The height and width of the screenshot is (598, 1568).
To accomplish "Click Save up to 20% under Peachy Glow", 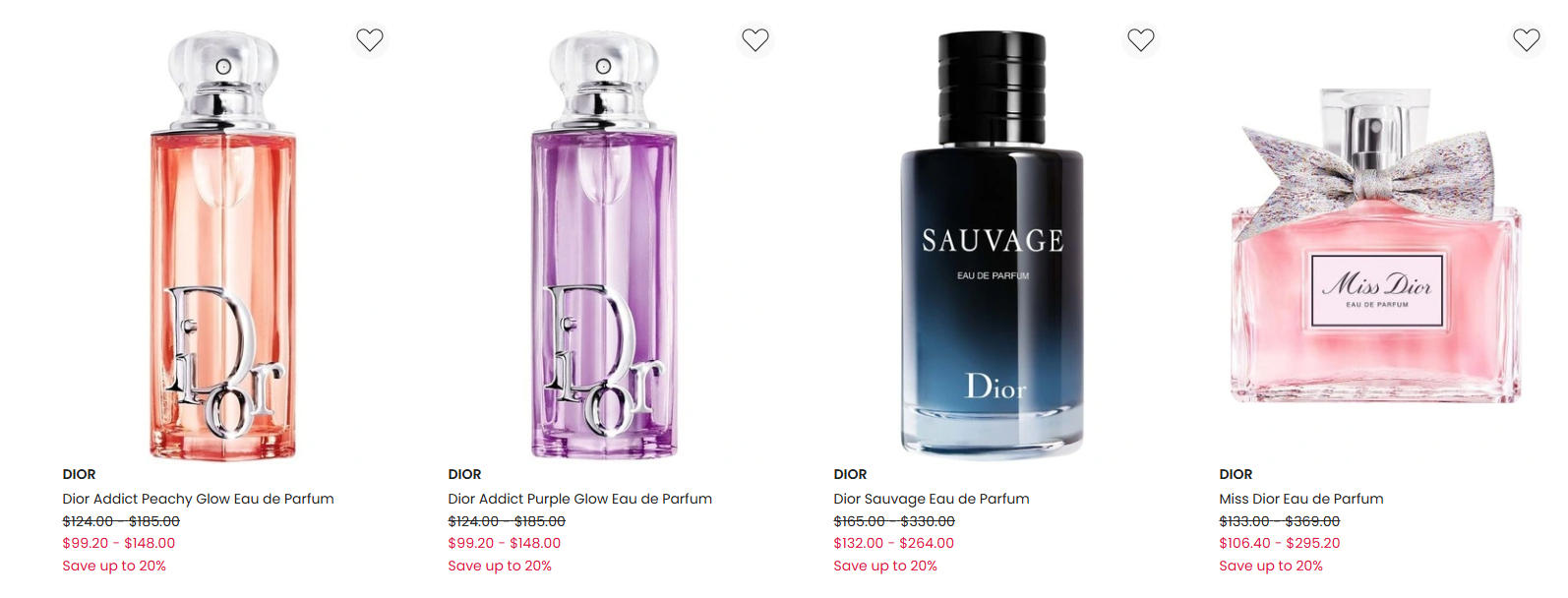I will [114, 566].
